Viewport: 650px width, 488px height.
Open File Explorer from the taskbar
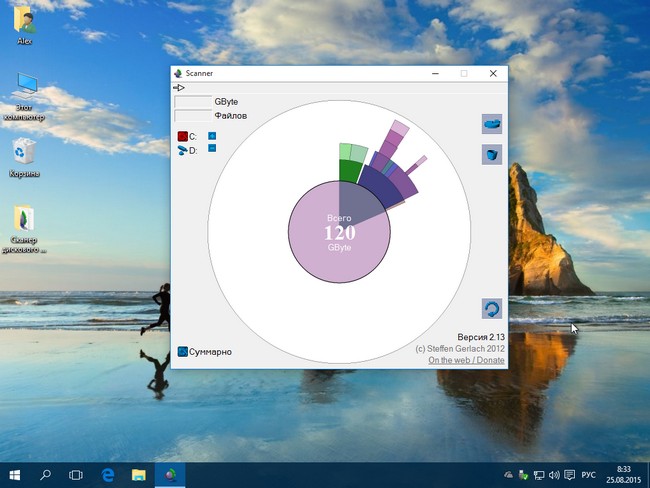click(x=139, y=473)
